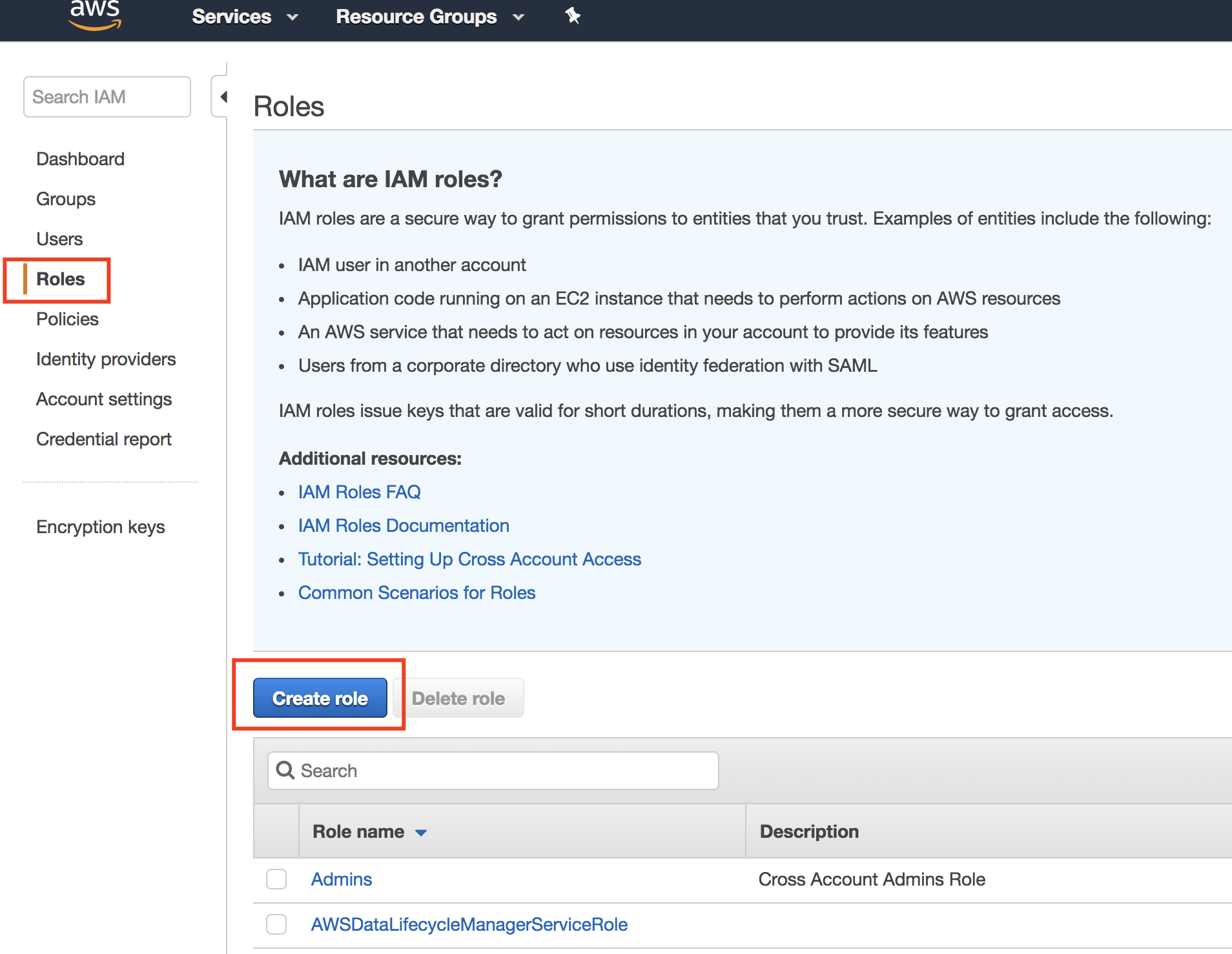Image resolution: width=1232 pixels, height=954 pixels.
Task: Open the Services dropdown menu
Action: (x=245, y=17)
